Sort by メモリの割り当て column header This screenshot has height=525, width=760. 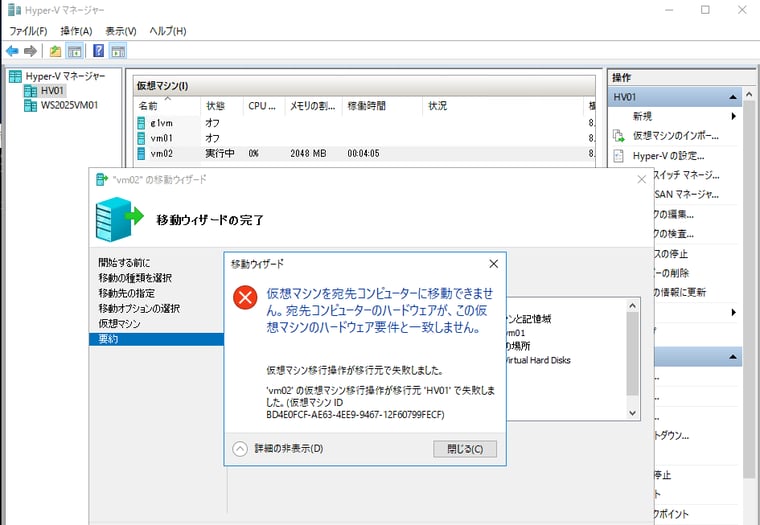313,106
